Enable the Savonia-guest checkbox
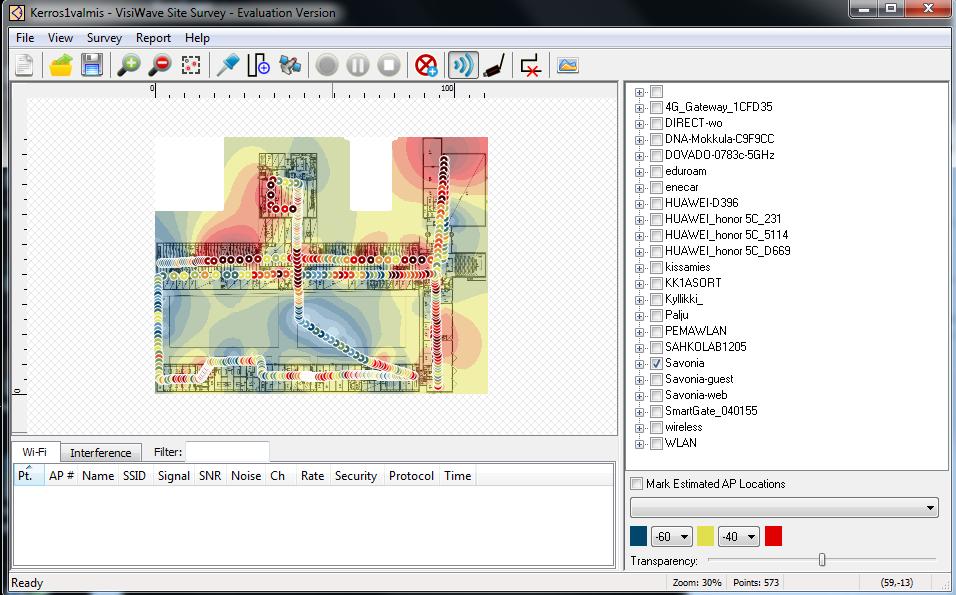Image resolution: width=956 pixels, height=595 pixels. [656, 379]
